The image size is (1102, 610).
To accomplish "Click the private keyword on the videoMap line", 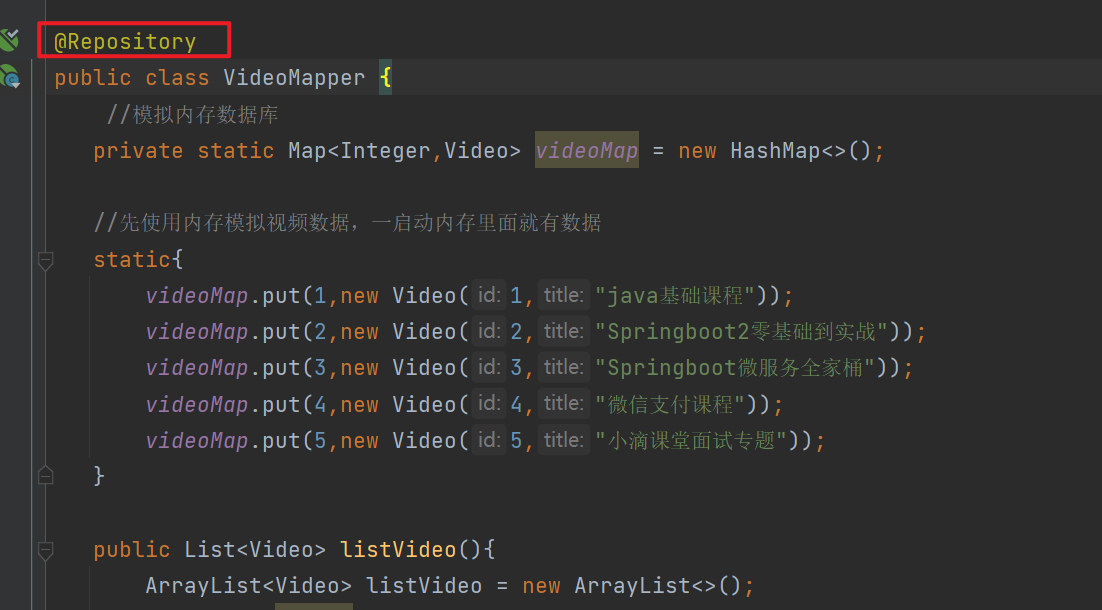I will (138, 150).
